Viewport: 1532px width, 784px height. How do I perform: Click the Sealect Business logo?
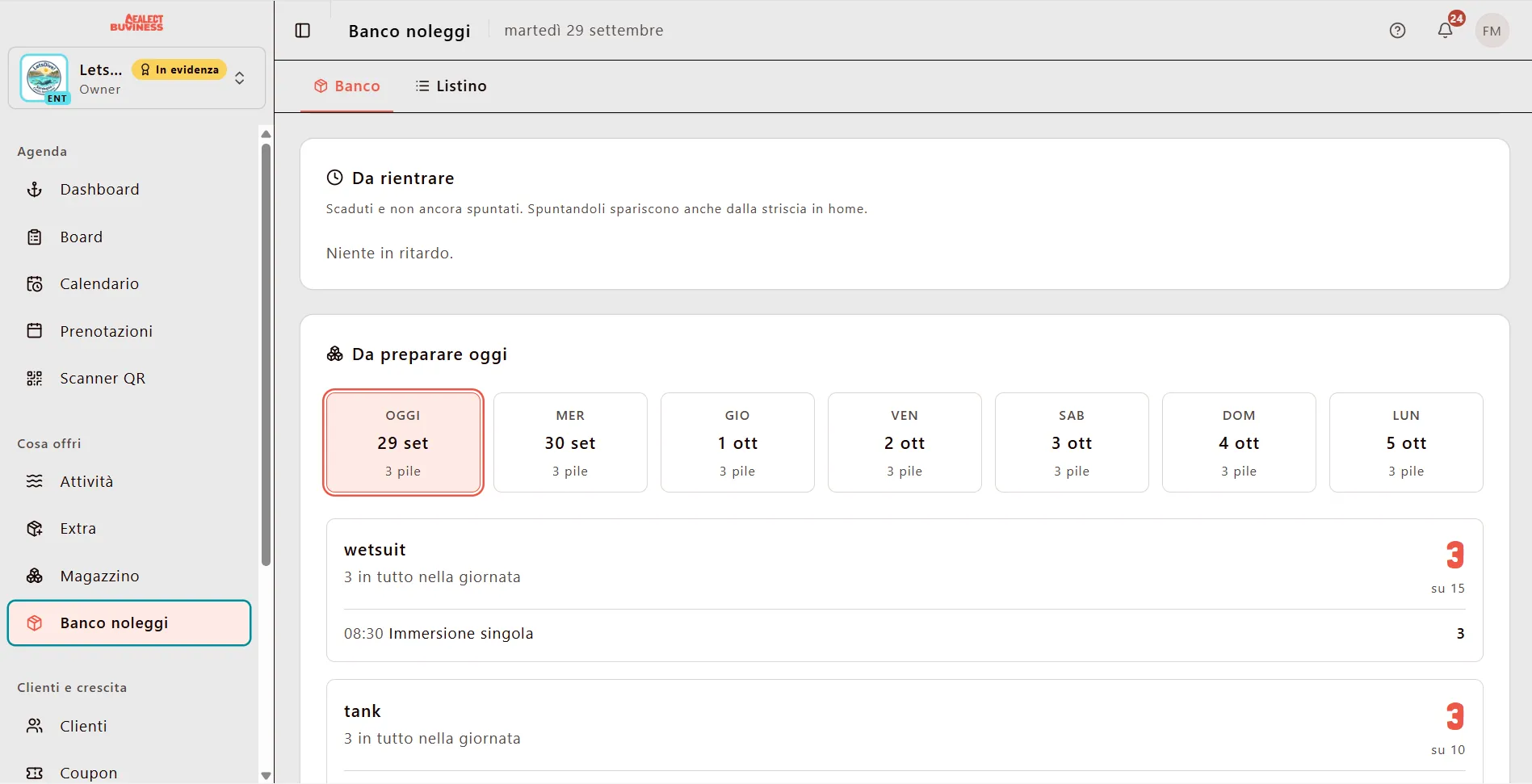[136, 23]
